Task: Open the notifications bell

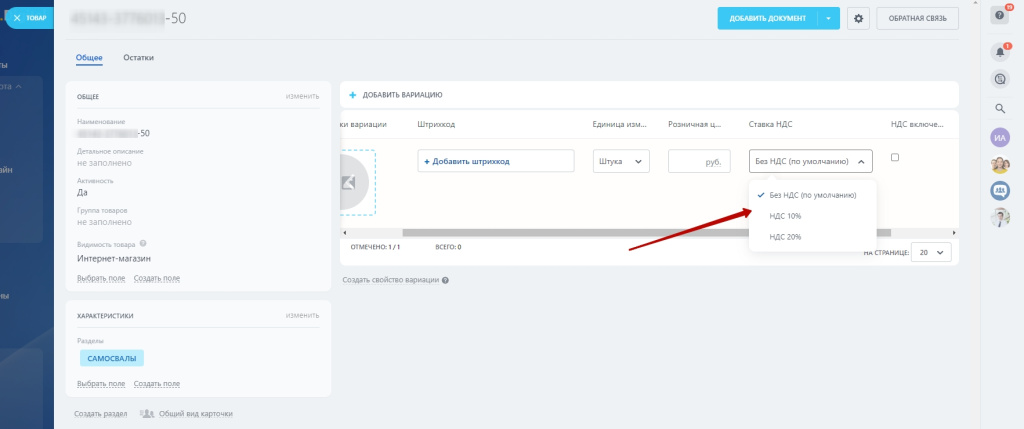Action: click(x=999, y=51)
